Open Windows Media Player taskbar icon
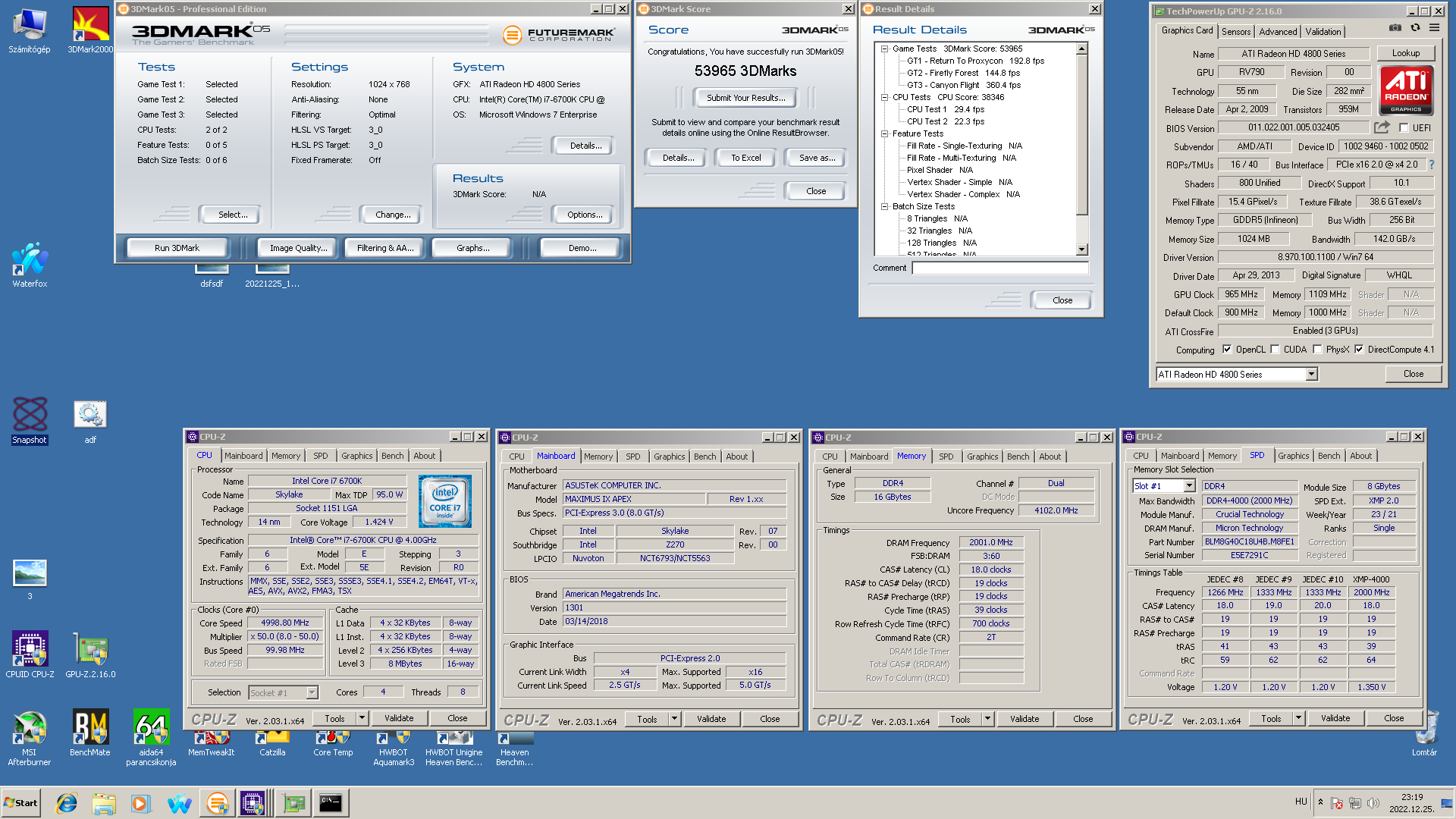The width and height of the screenshot is (1456, 819). (141, 802)
